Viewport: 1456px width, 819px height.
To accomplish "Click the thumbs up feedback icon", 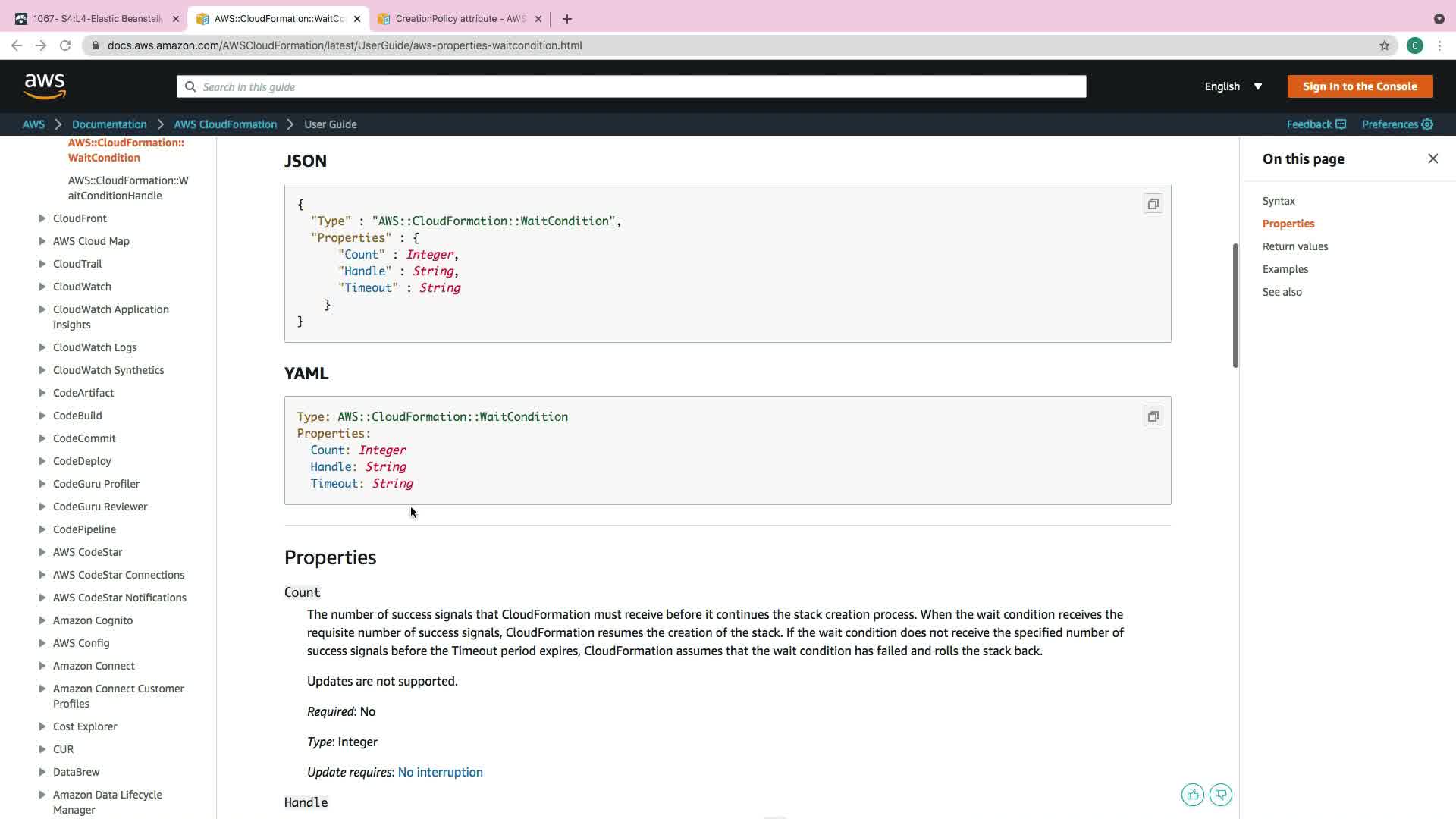I will click(1192, 795).
